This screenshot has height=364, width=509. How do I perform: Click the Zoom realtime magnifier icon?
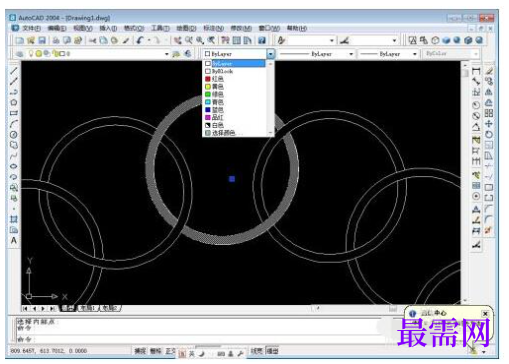point(189,40)
